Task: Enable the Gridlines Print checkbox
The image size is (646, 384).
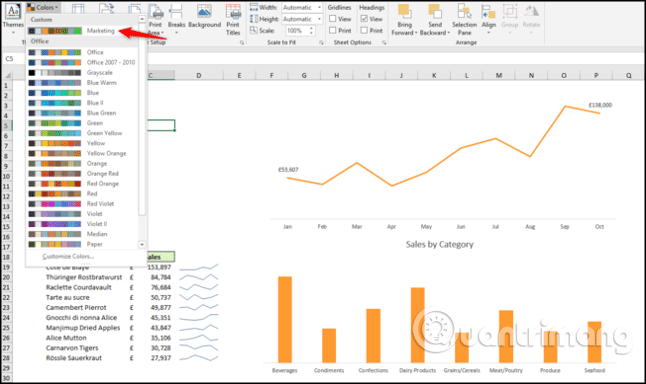Action: tap(333, 30)
